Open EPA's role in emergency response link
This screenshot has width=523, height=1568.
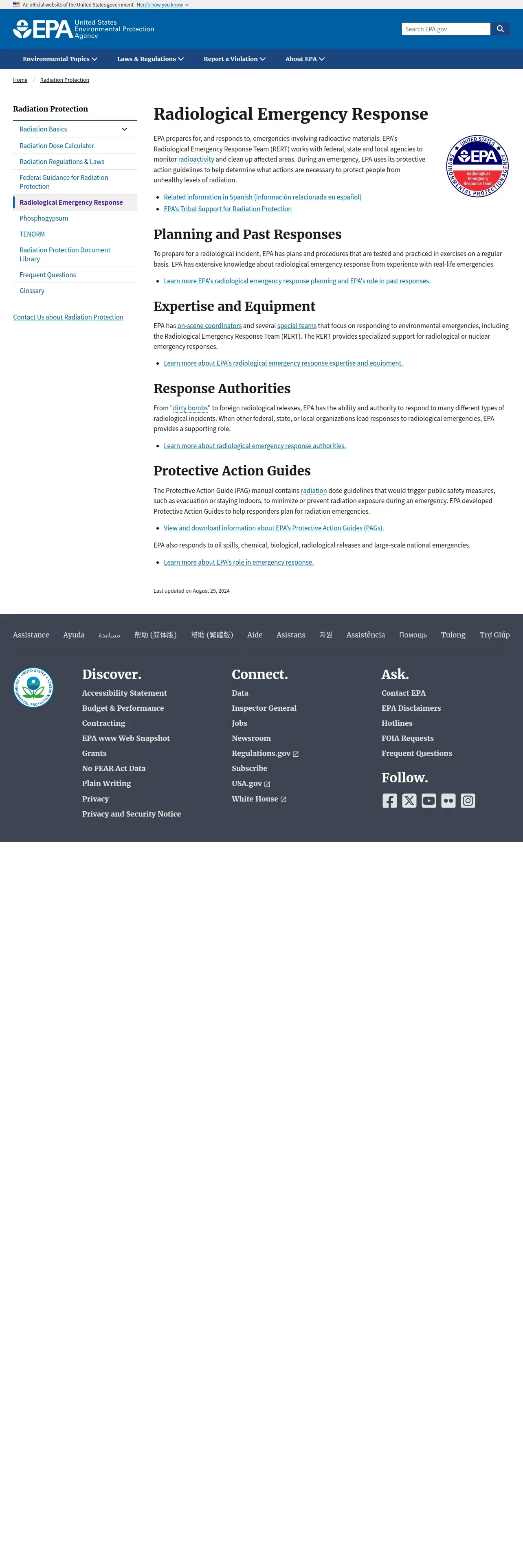pos(239,563)
